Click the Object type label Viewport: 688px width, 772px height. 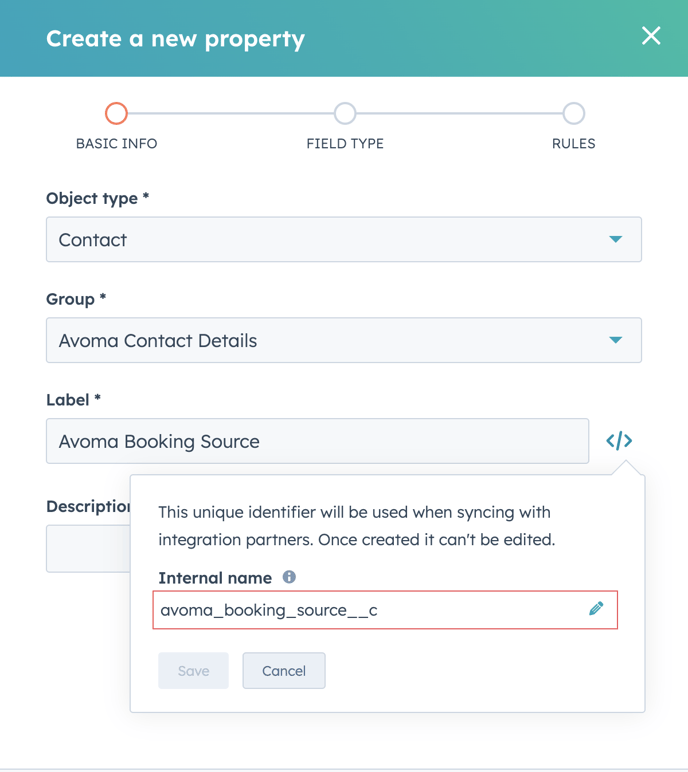(98, 198)
